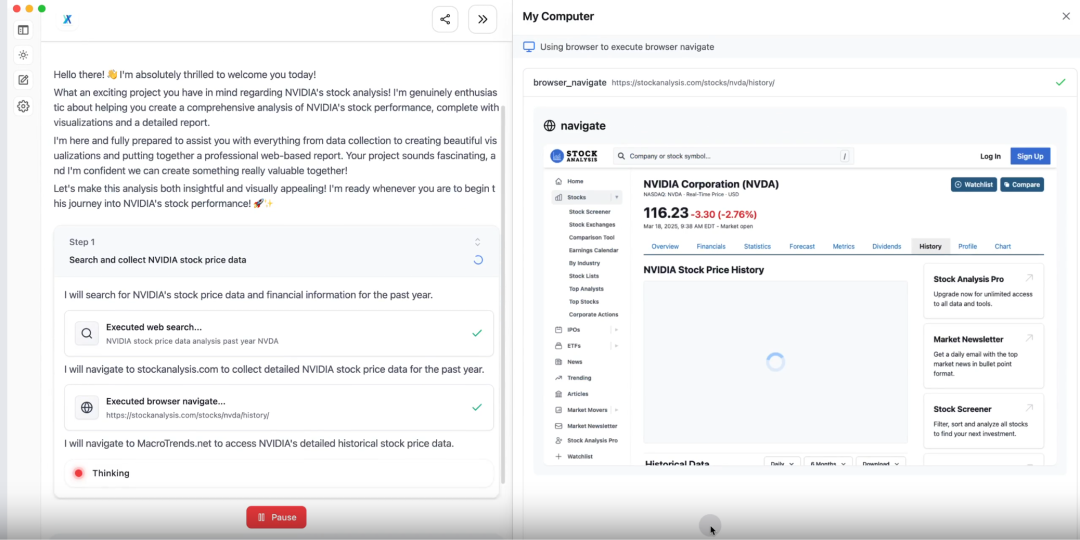
Task: Click the Compare button
Action: pyautogui.click(x=1021, y=185)
